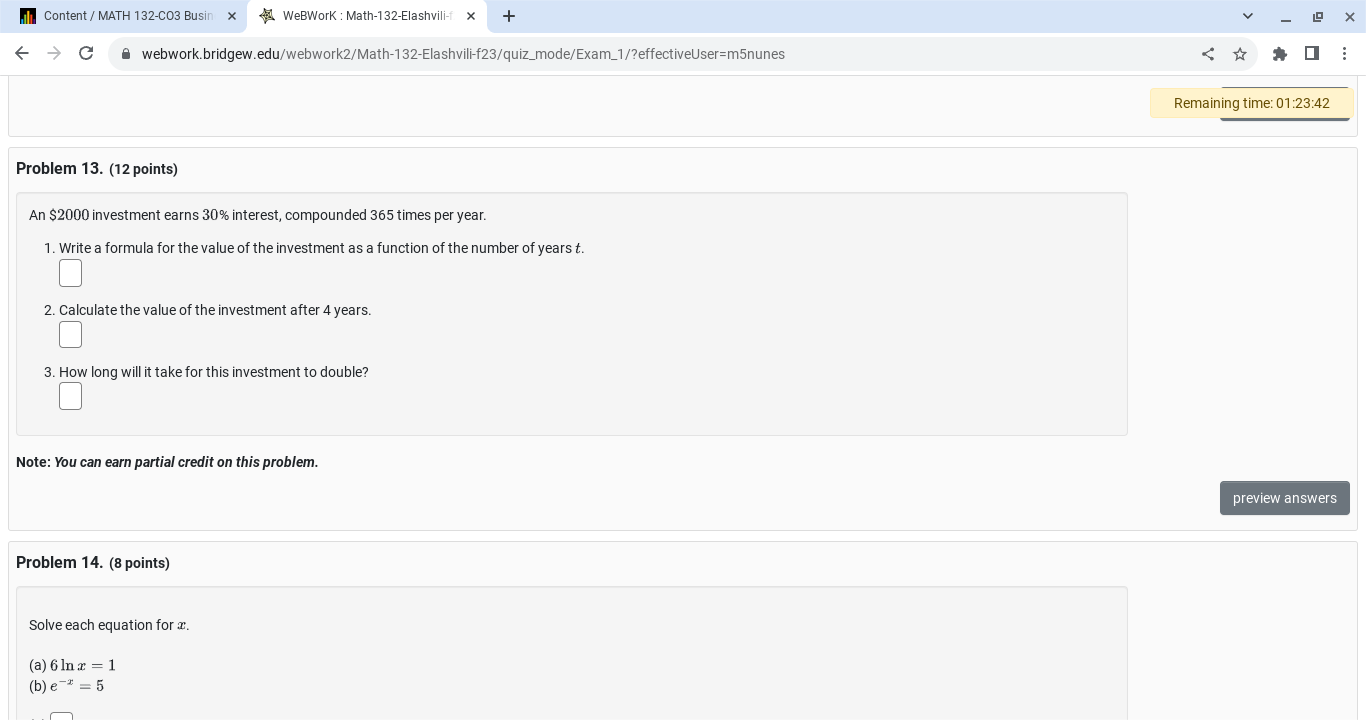Click the Share icon in the toolbar
This screenshot has width=1366, height=720.
1208,54
